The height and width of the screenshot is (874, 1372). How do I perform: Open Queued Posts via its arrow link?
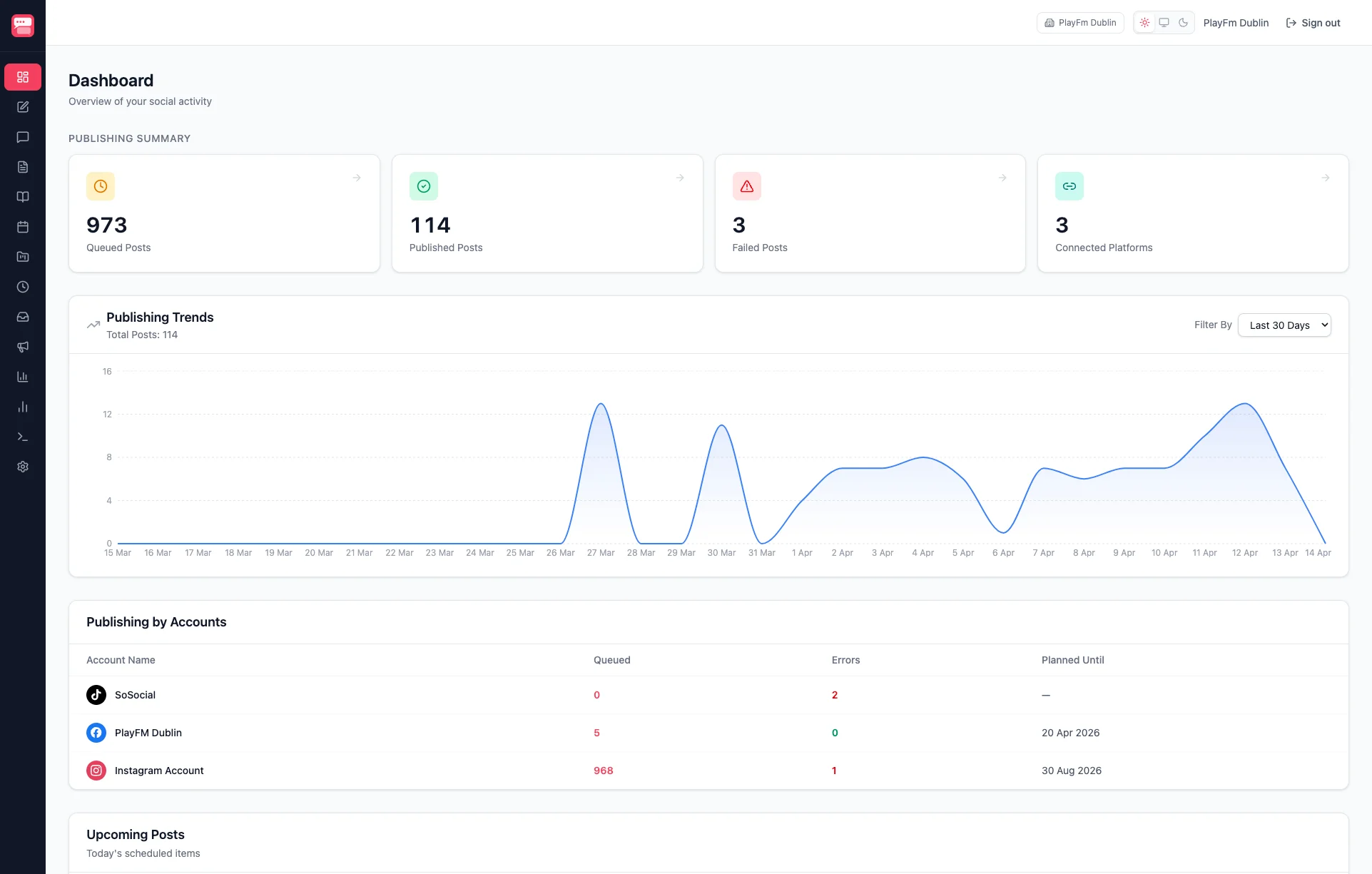click(356, 178)
